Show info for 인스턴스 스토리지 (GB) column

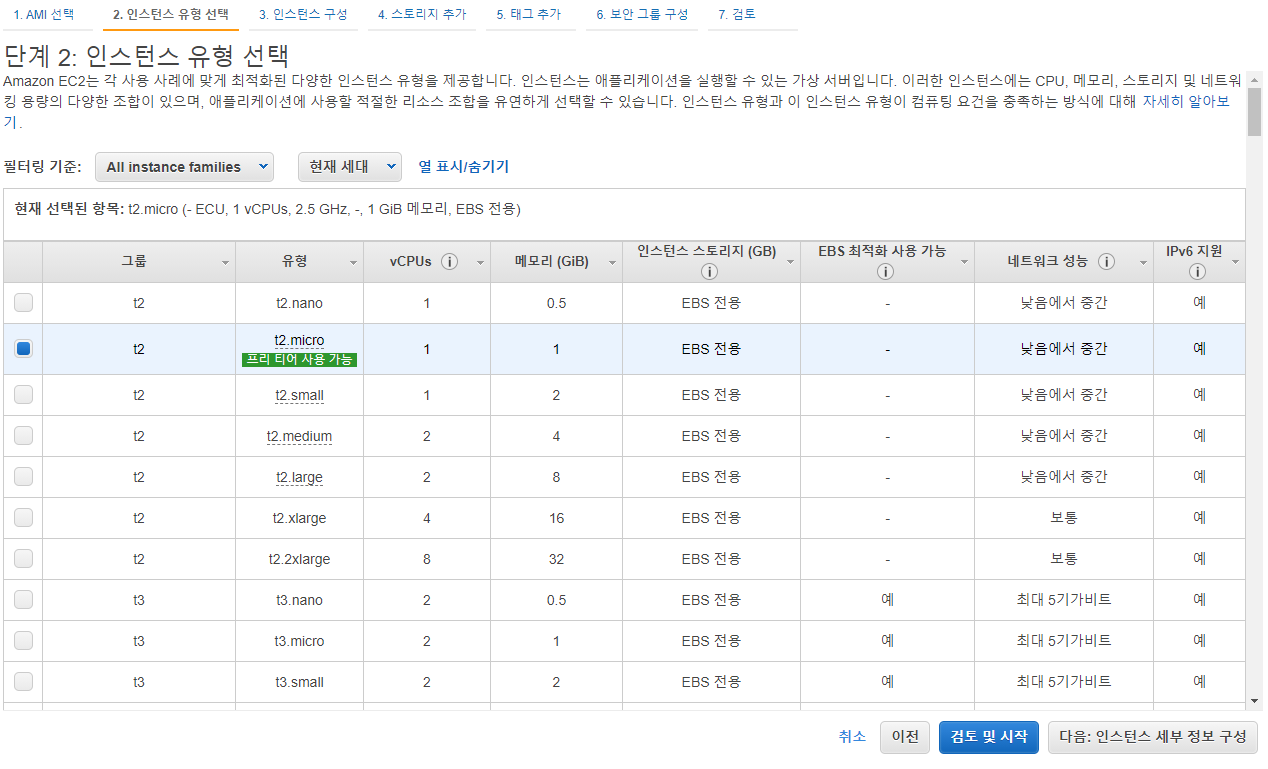tap(710, 271)
